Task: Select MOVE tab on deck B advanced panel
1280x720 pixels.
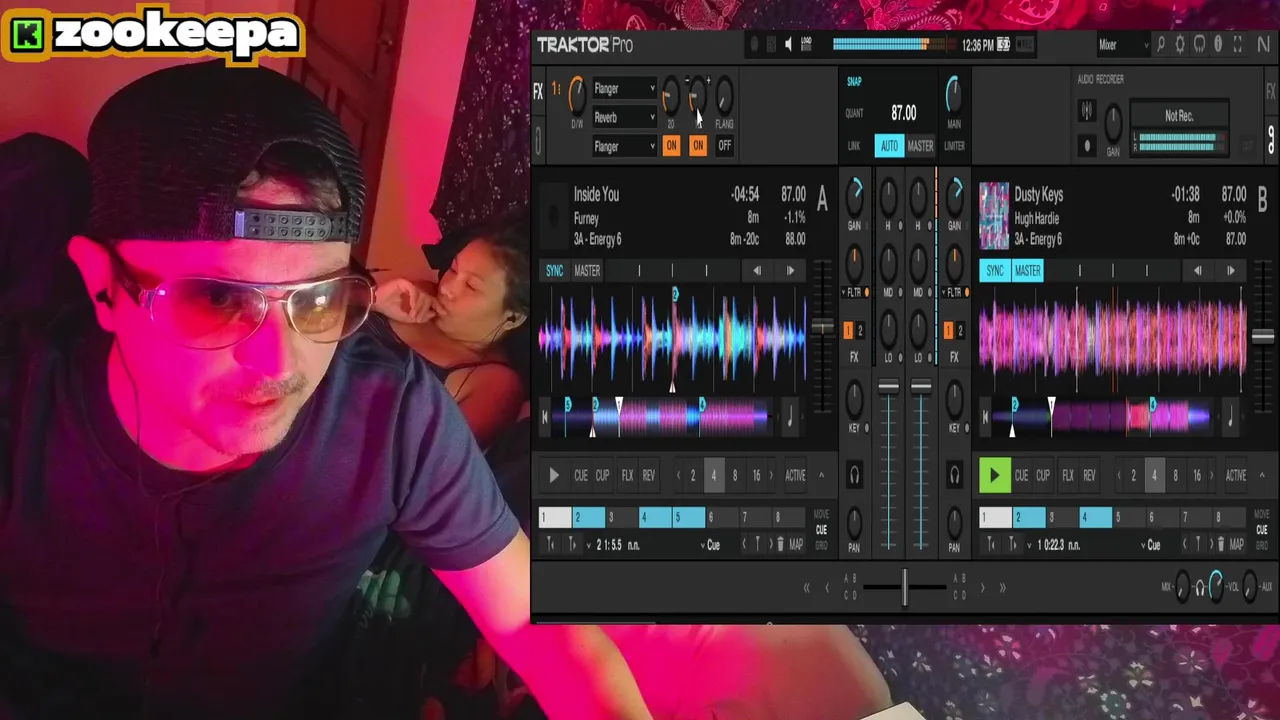Action: 1262,514
